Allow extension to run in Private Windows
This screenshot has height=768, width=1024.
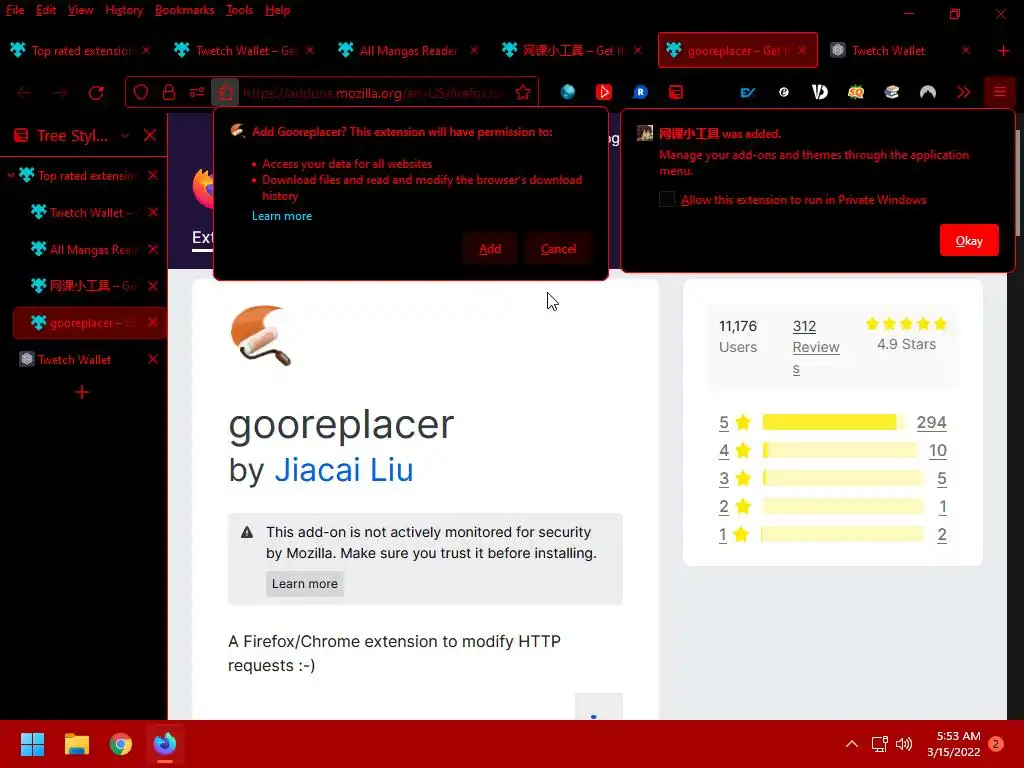[x=667, y=199]
